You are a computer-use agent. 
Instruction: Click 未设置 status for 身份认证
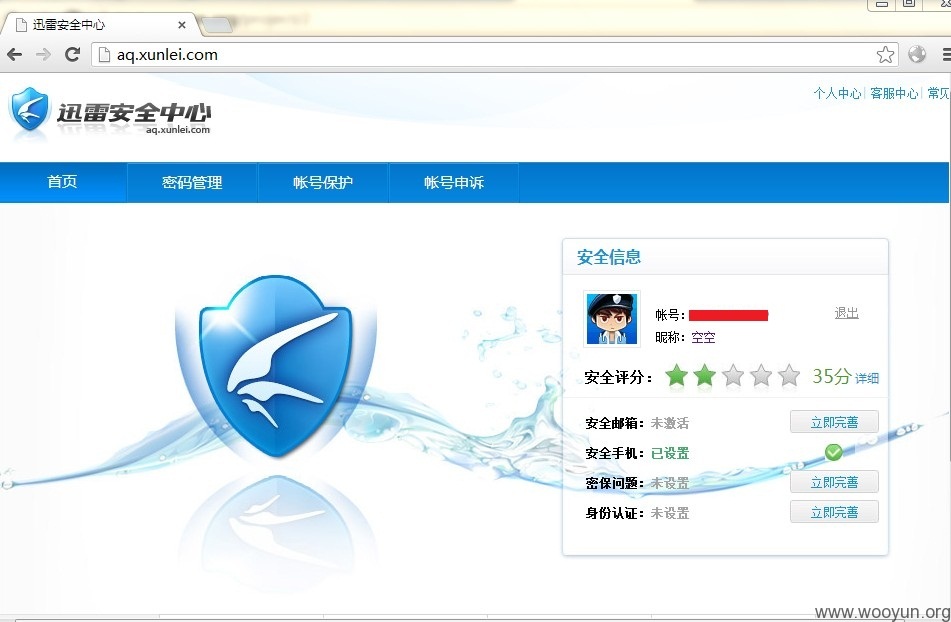point(670,513)
